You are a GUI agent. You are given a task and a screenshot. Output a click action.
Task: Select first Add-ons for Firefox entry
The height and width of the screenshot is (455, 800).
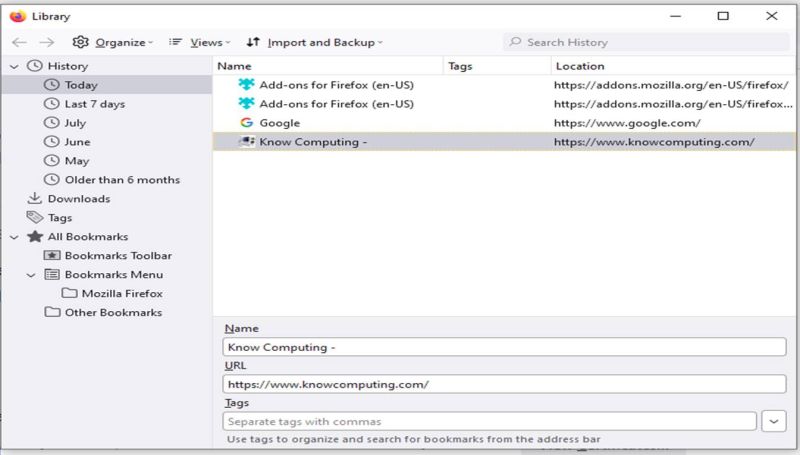tap(504, 85)
